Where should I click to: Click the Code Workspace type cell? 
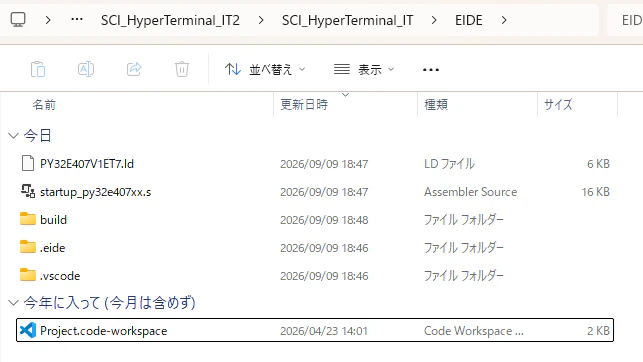(474, 331)
